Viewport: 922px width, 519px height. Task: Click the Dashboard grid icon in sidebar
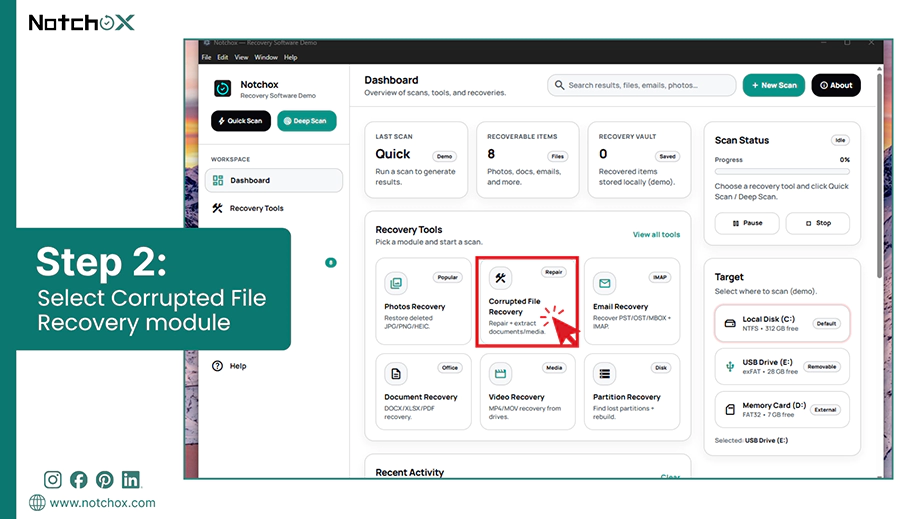218,180
